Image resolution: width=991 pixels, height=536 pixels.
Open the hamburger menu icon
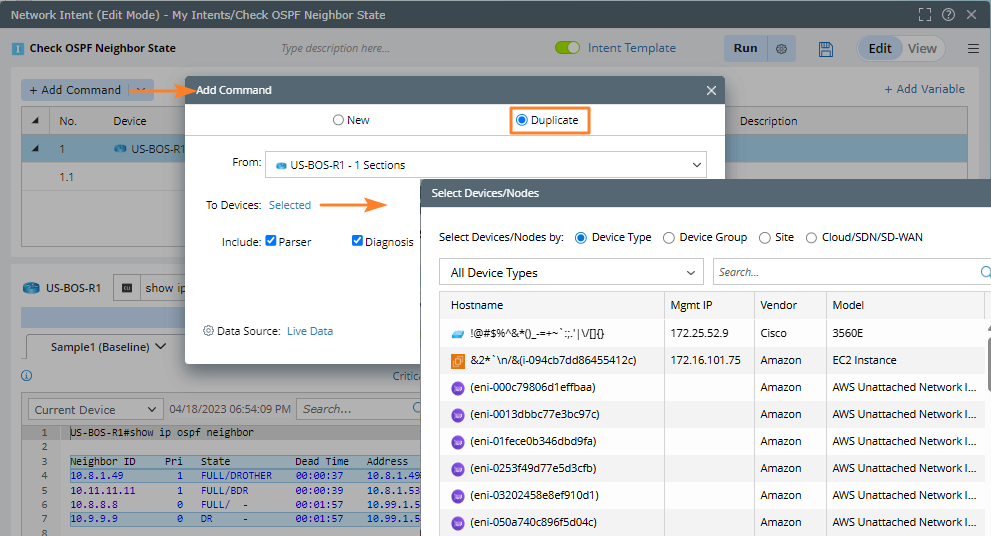tap(973, 49)
